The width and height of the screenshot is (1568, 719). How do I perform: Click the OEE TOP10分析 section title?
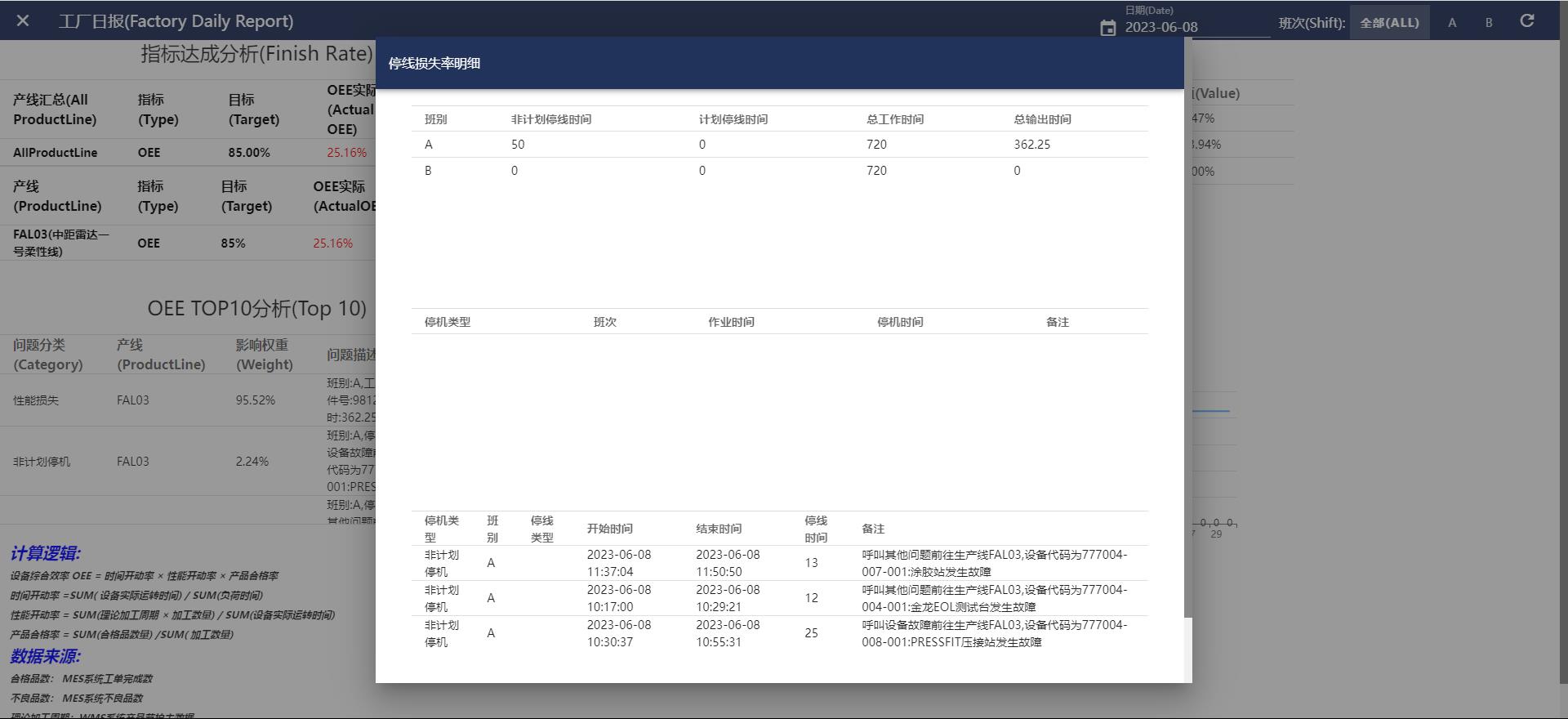click(x=256, y=309)
